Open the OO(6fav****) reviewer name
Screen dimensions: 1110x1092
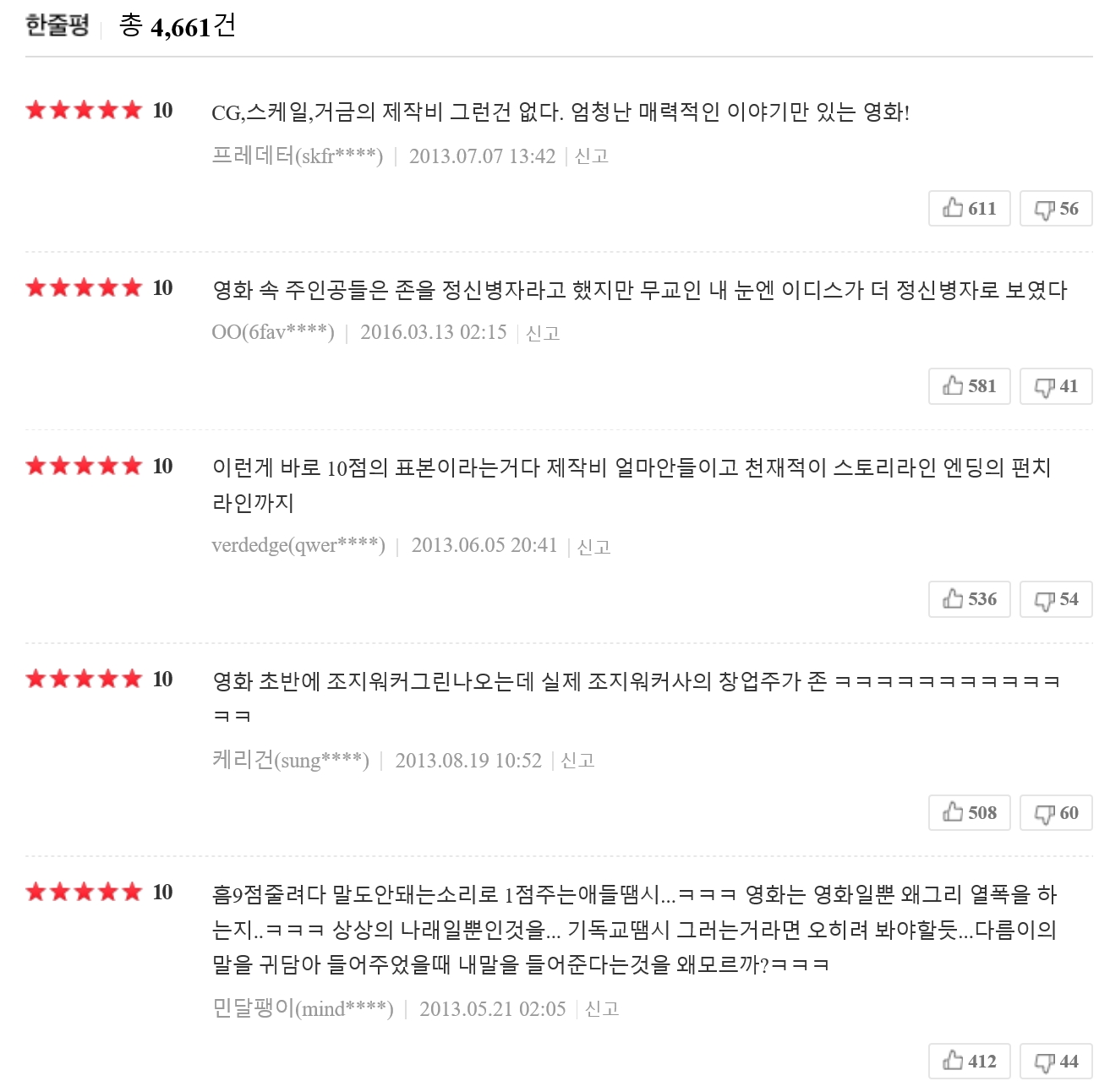[x=273, y=332]
